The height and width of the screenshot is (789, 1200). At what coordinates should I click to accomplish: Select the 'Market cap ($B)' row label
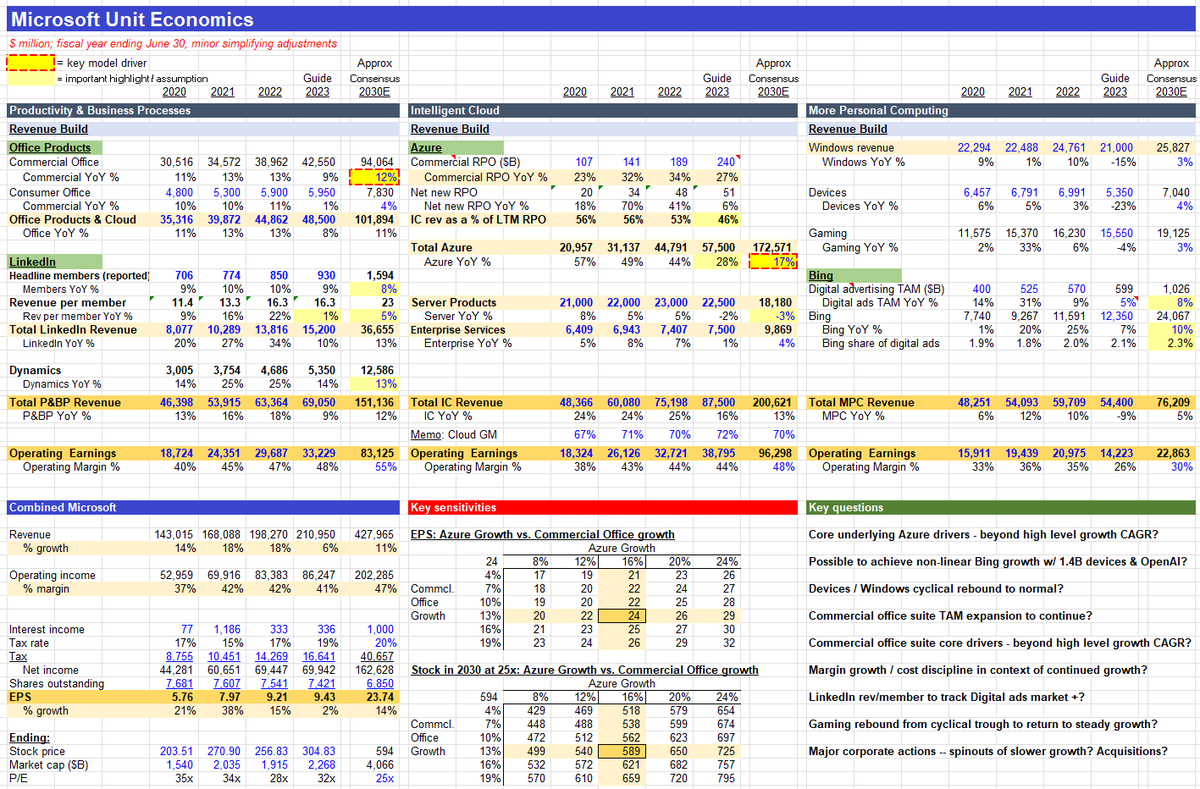tap(50, 765)
